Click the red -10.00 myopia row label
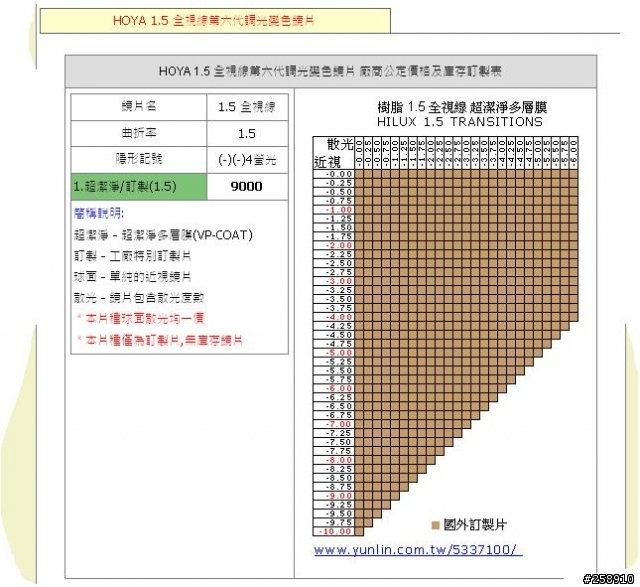The image size is (640, 587). tap(335, 531)
